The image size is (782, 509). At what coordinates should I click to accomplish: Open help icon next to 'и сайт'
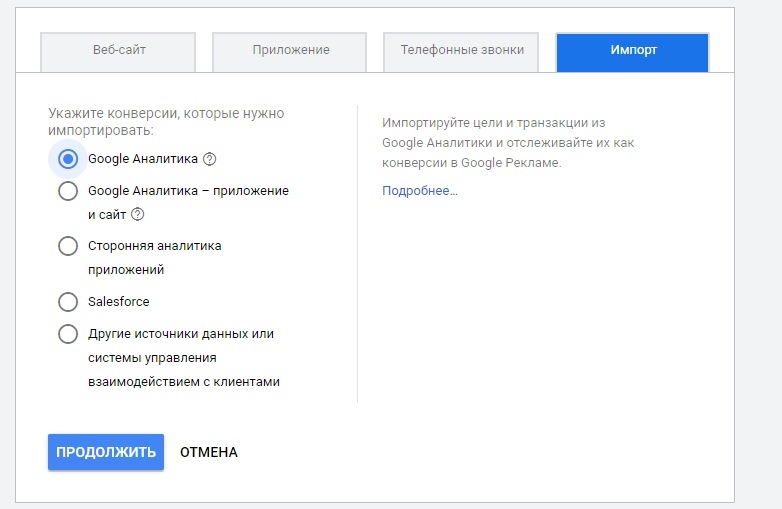click(138, 214)
